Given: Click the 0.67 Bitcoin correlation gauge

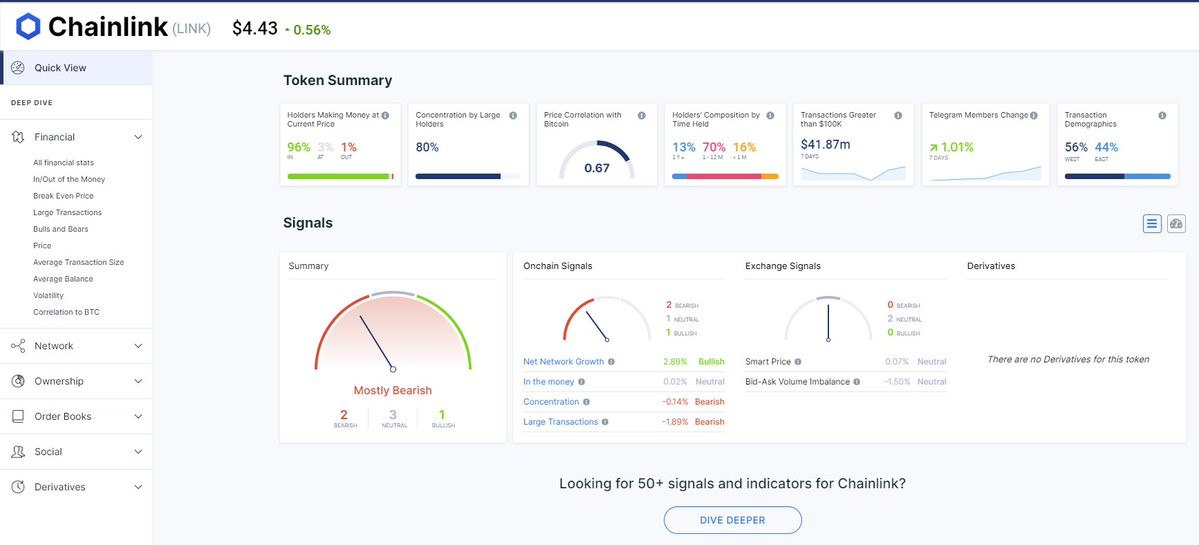Looking at the screenshot, I should [x=596, y=161].
